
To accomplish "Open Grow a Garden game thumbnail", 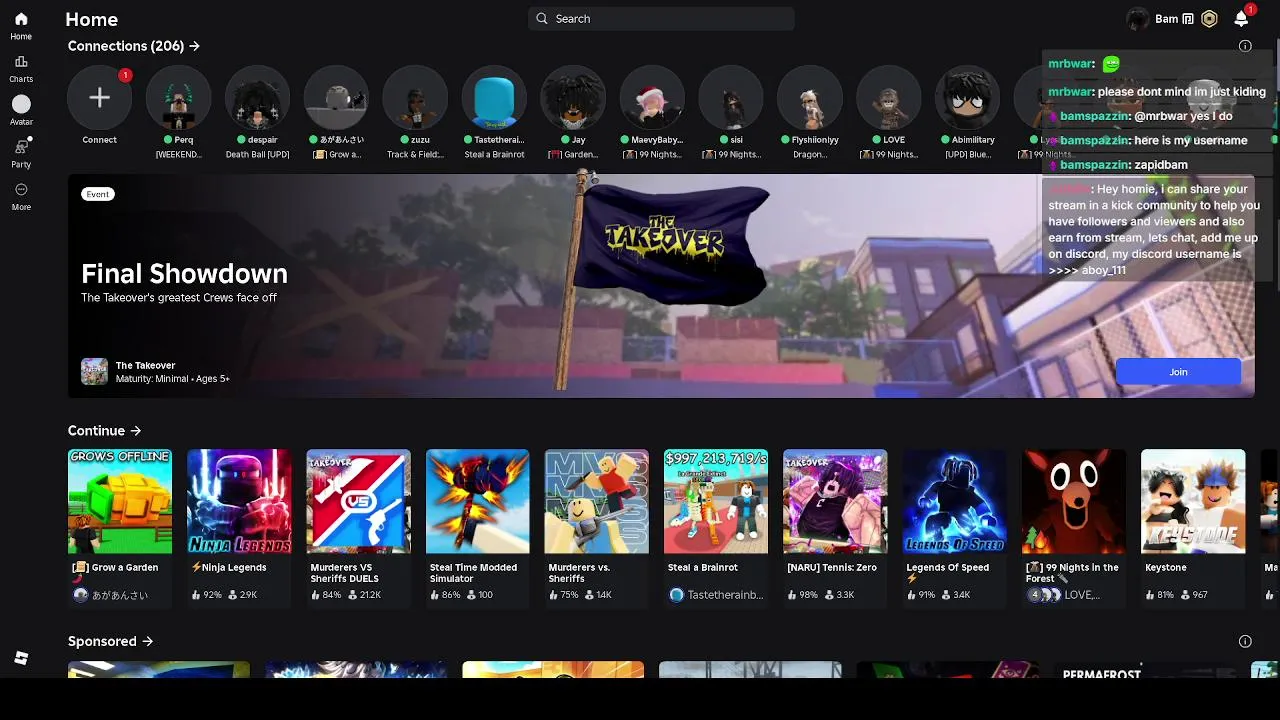I will pos(120,501).
